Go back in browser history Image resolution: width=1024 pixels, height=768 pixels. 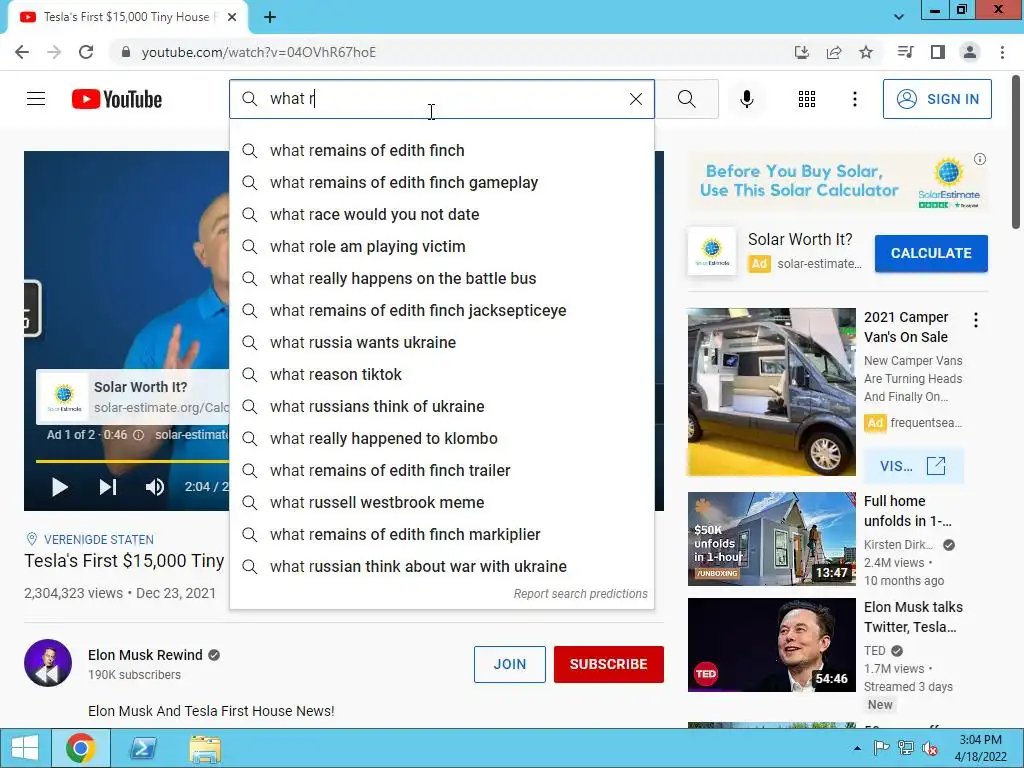point(22,52)
